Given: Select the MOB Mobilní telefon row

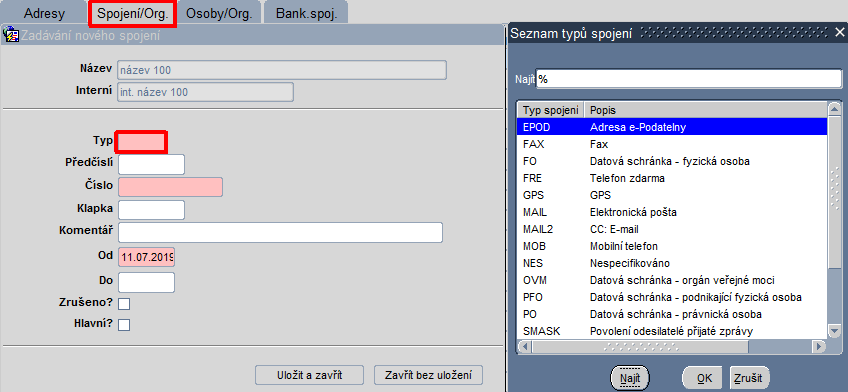Looking at the screenshot, I should (673, 246).
